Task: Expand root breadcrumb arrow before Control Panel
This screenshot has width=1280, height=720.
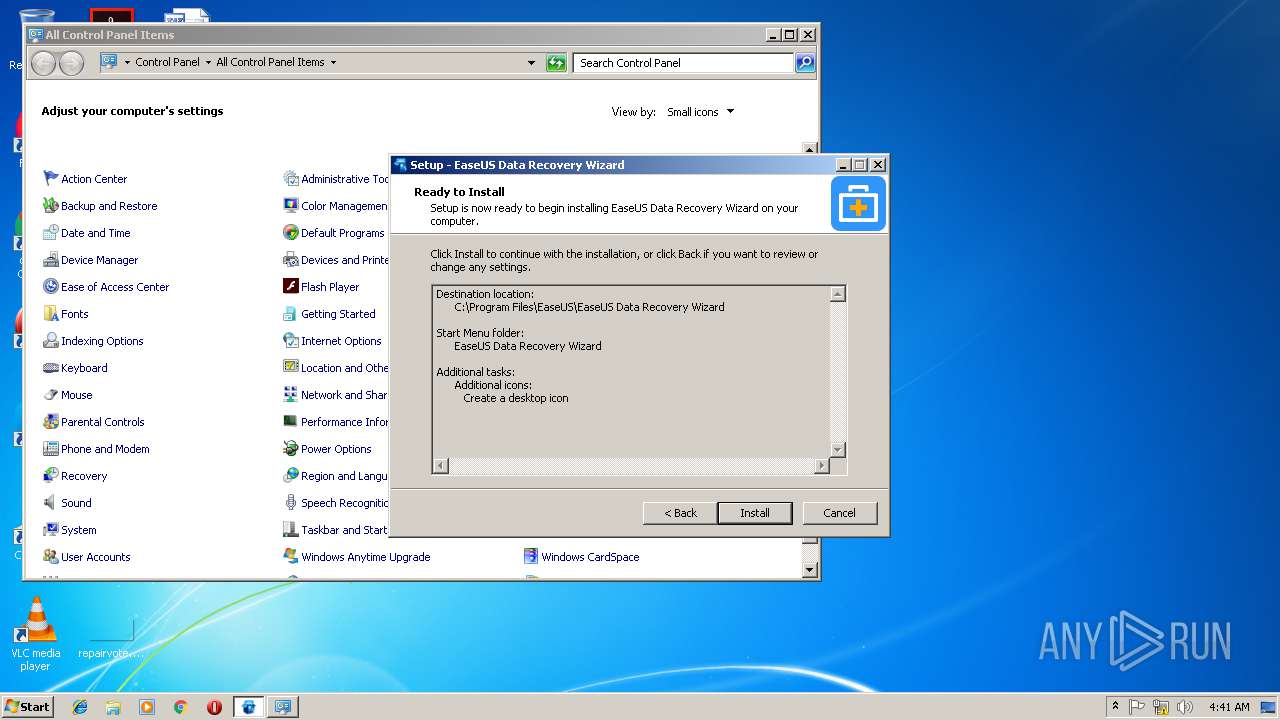Action: point(127,62)
